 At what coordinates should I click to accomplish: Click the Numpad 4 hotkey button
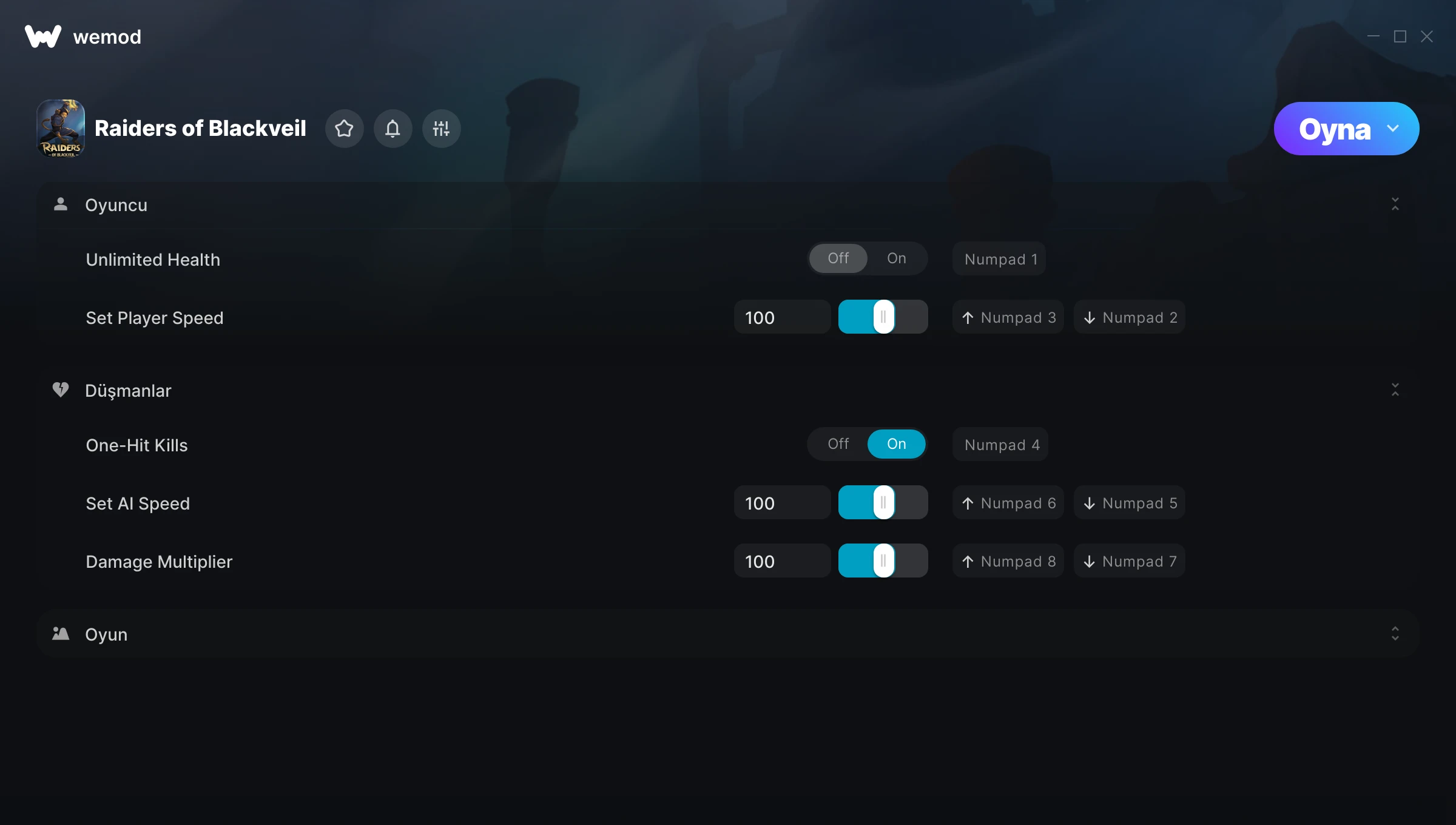1000,445
